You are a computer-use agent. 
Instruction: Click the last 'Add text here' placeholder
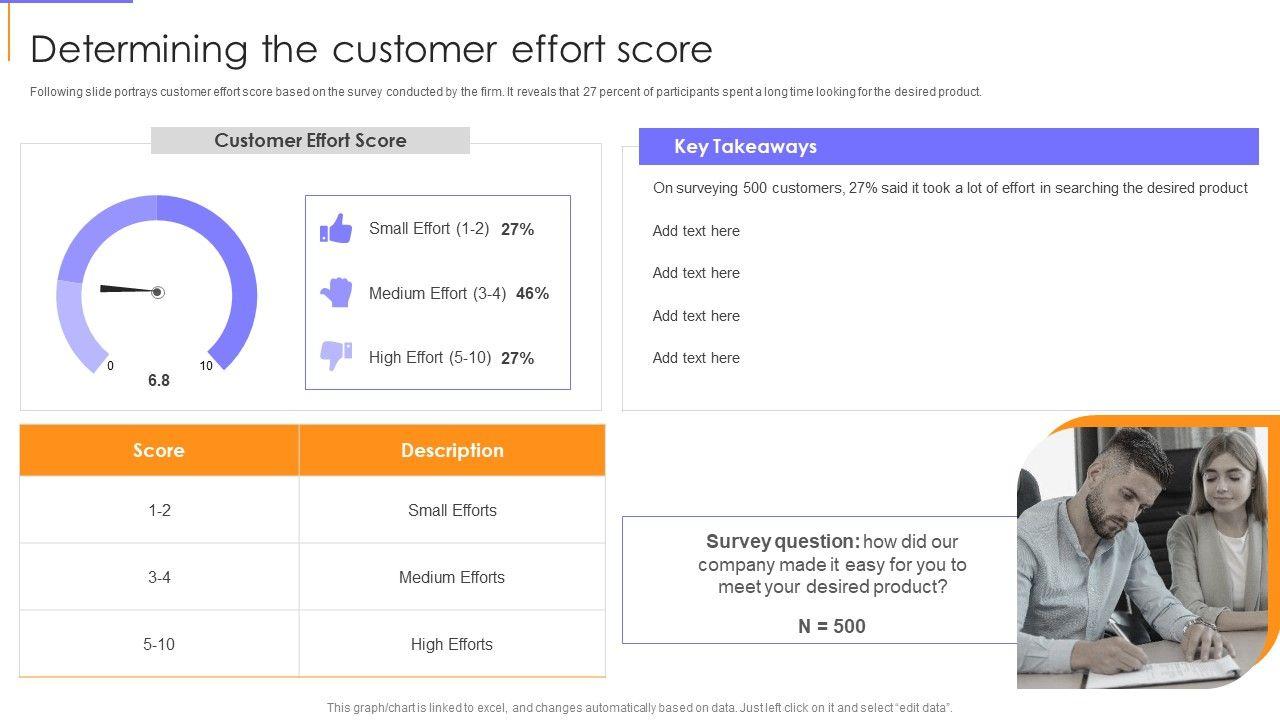(696, 358)
